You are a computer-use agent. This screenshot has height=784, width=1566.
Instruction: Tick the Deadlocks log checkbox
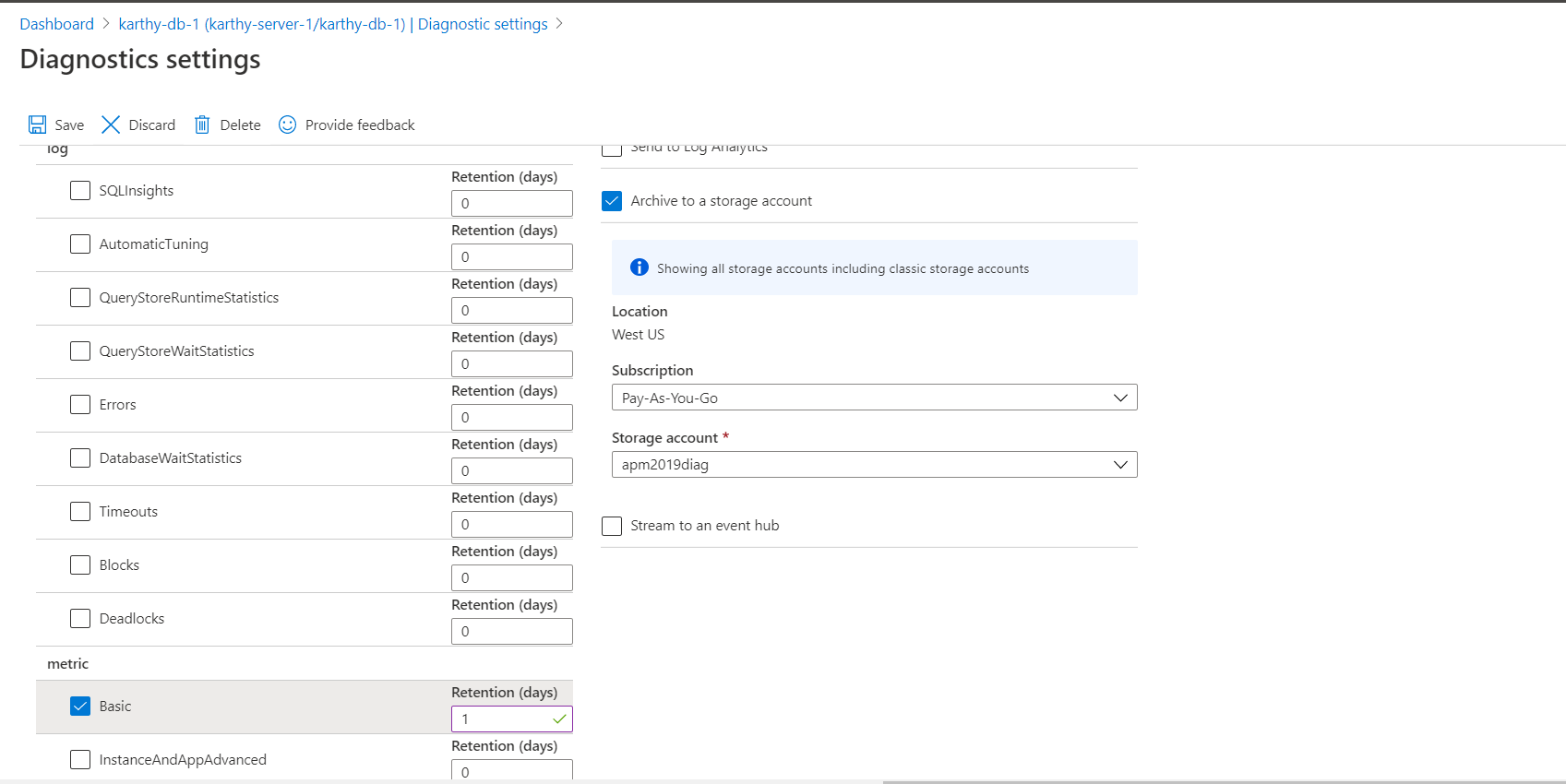tap(80, 619)
